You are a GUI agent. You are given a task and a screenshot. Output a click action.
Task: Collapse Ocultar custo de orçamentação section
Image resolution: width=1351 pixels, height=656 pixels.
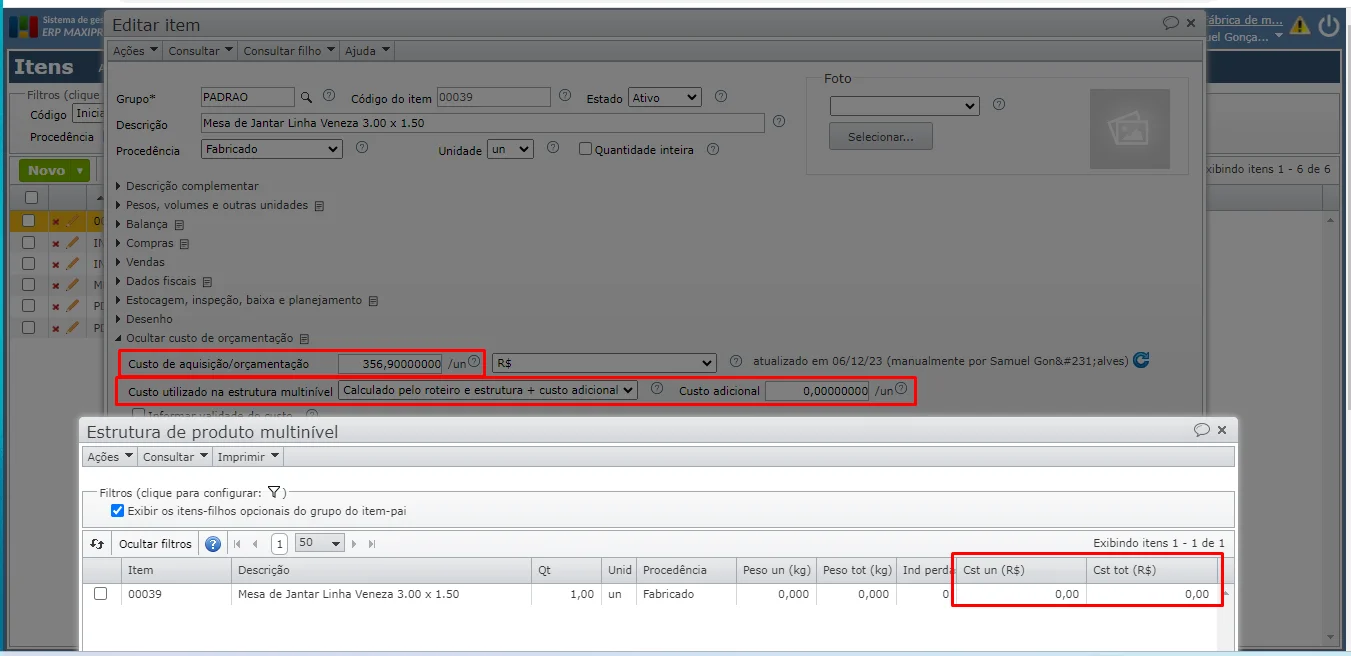205,339
